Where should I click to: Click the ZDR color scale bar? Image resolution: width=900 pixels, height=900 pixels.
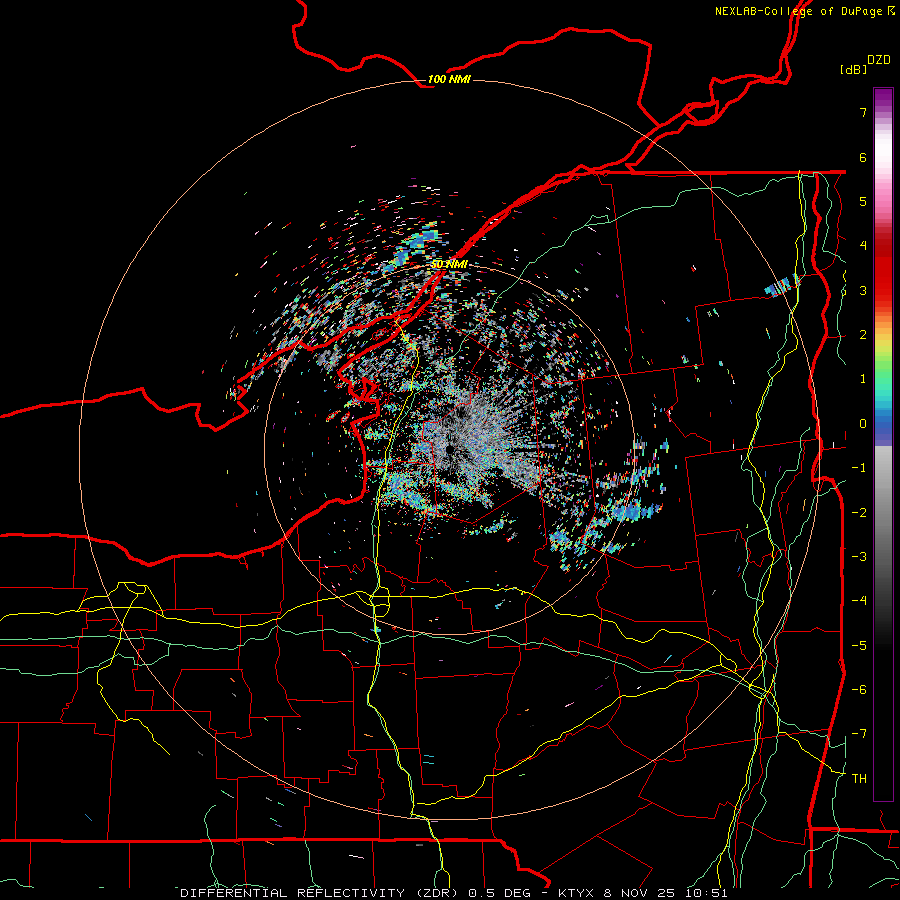(883, 444)
